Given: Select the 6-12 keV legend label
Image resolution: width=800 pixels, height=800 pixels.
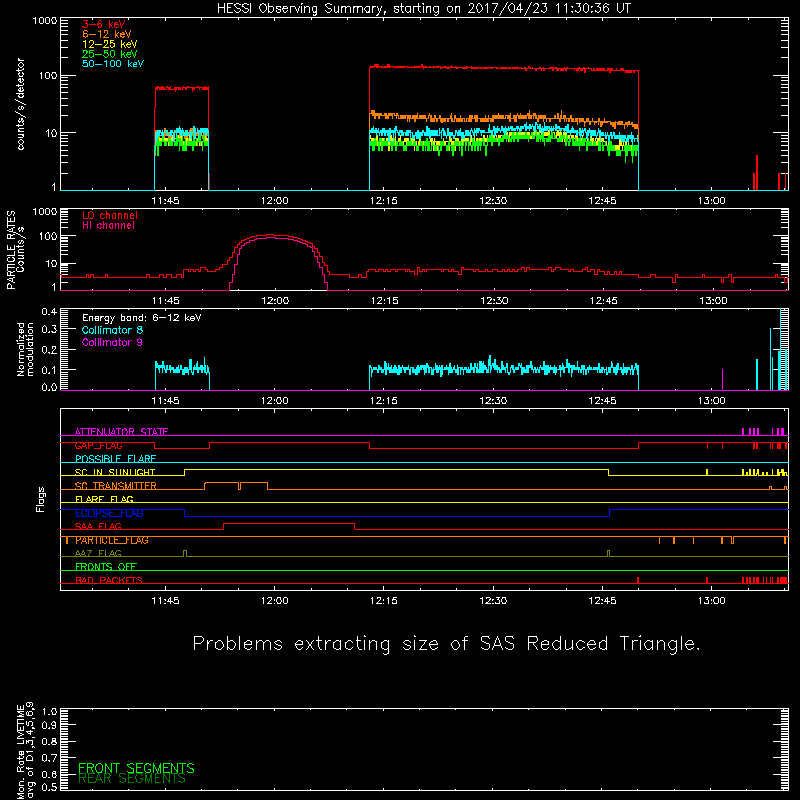Looking at the screenshot, I should click(107, 34).
